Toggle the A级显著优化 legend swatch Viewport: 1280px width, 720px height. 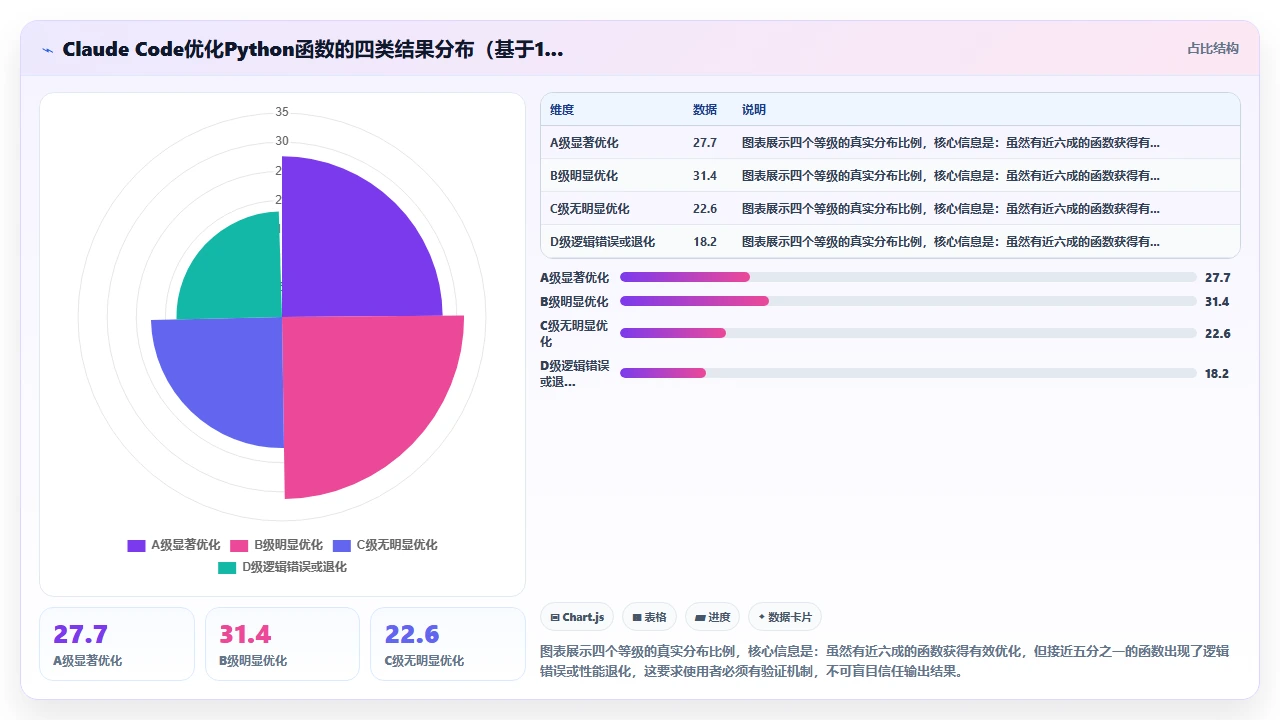pyautogui.click(x=137, y=545)
